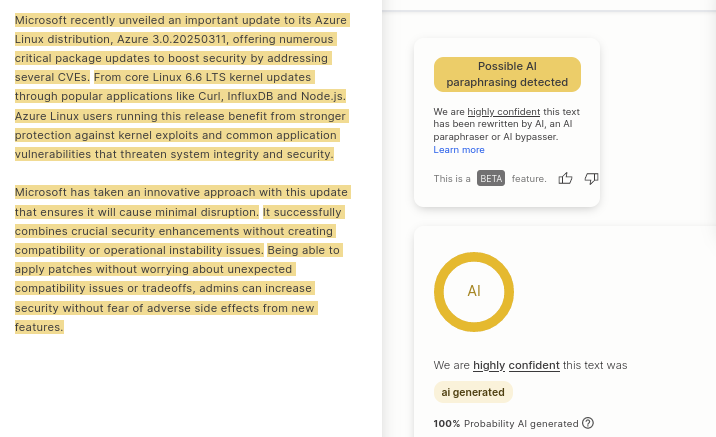Click the BETA badge
Screen dimensions: 716x437
pyautogui.click(x=491, y=178)
